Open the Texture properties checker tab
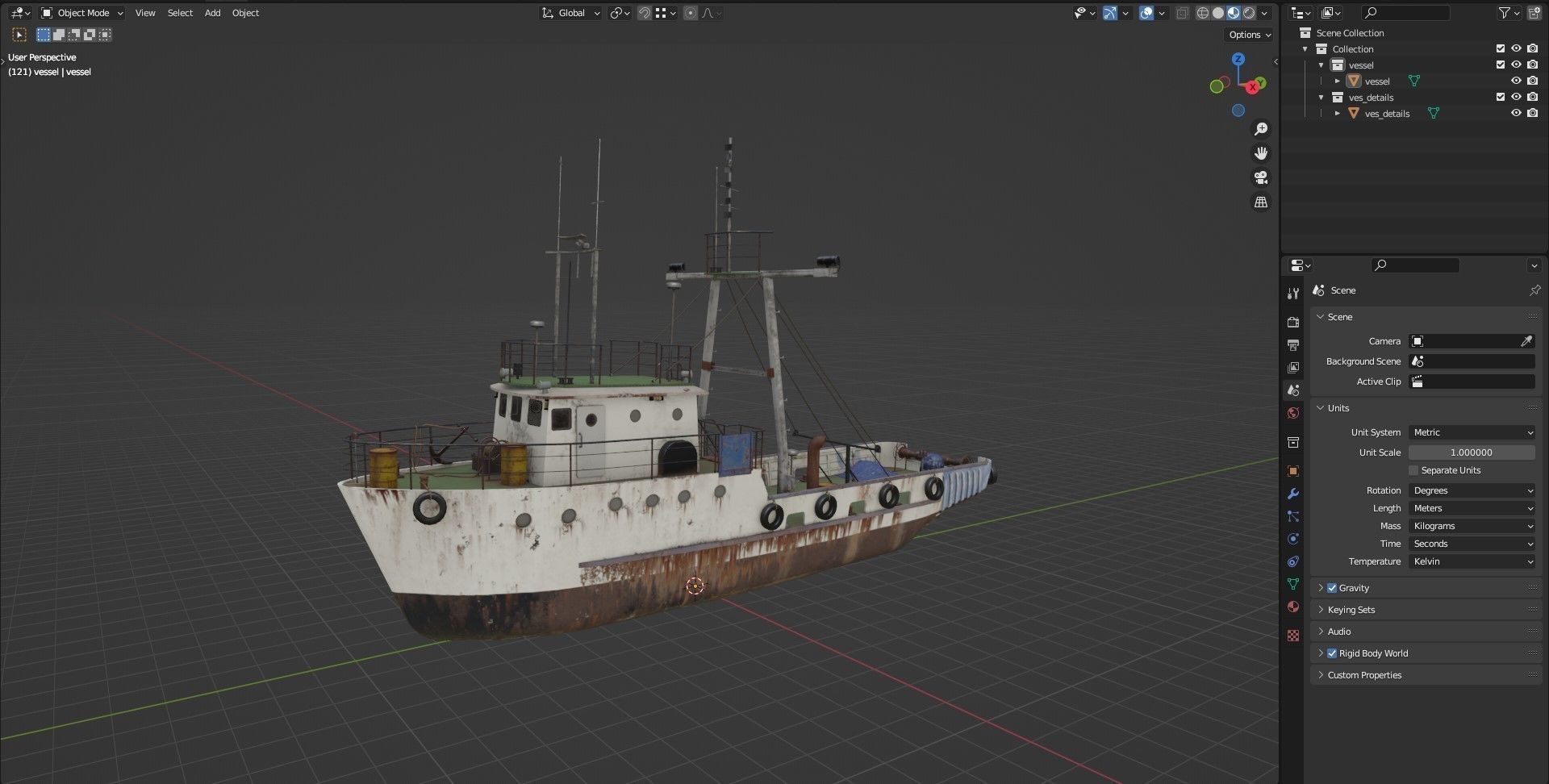 point(1293,636)
